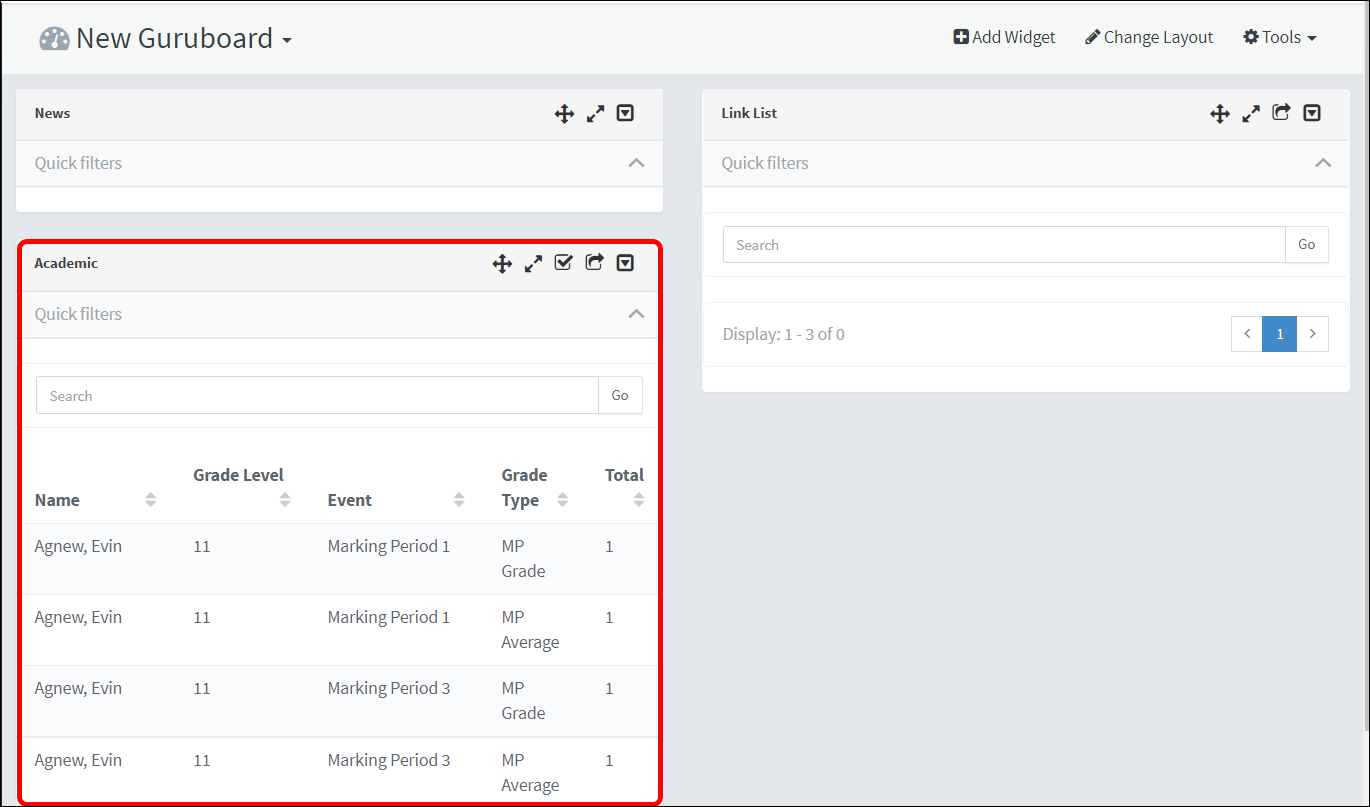
Task: Select page 1 in Link List pagination
Action: coord(1280,334)
